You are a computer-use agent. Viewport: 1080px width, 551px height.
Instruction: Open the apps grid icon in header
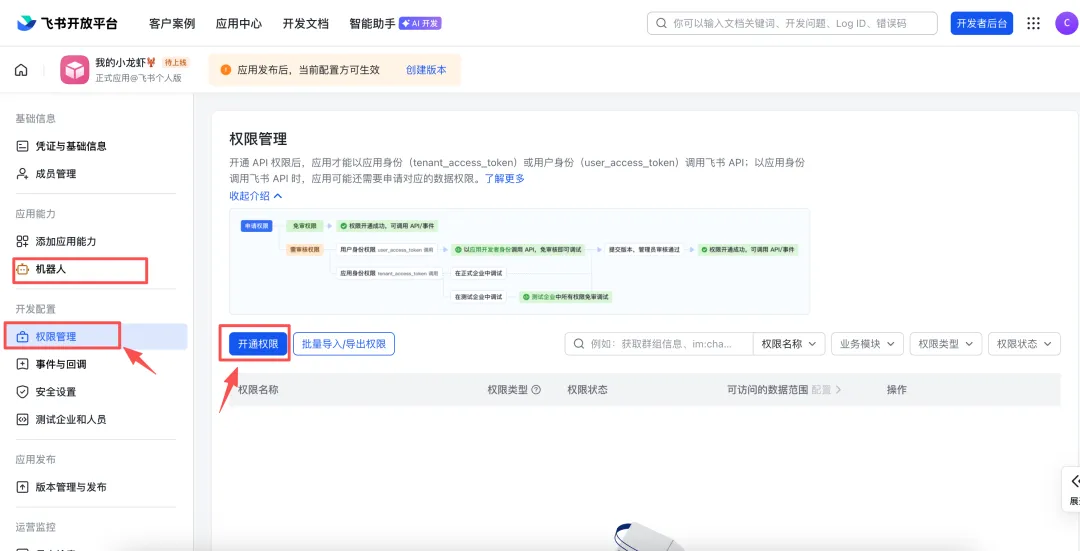click(1033, 23)
